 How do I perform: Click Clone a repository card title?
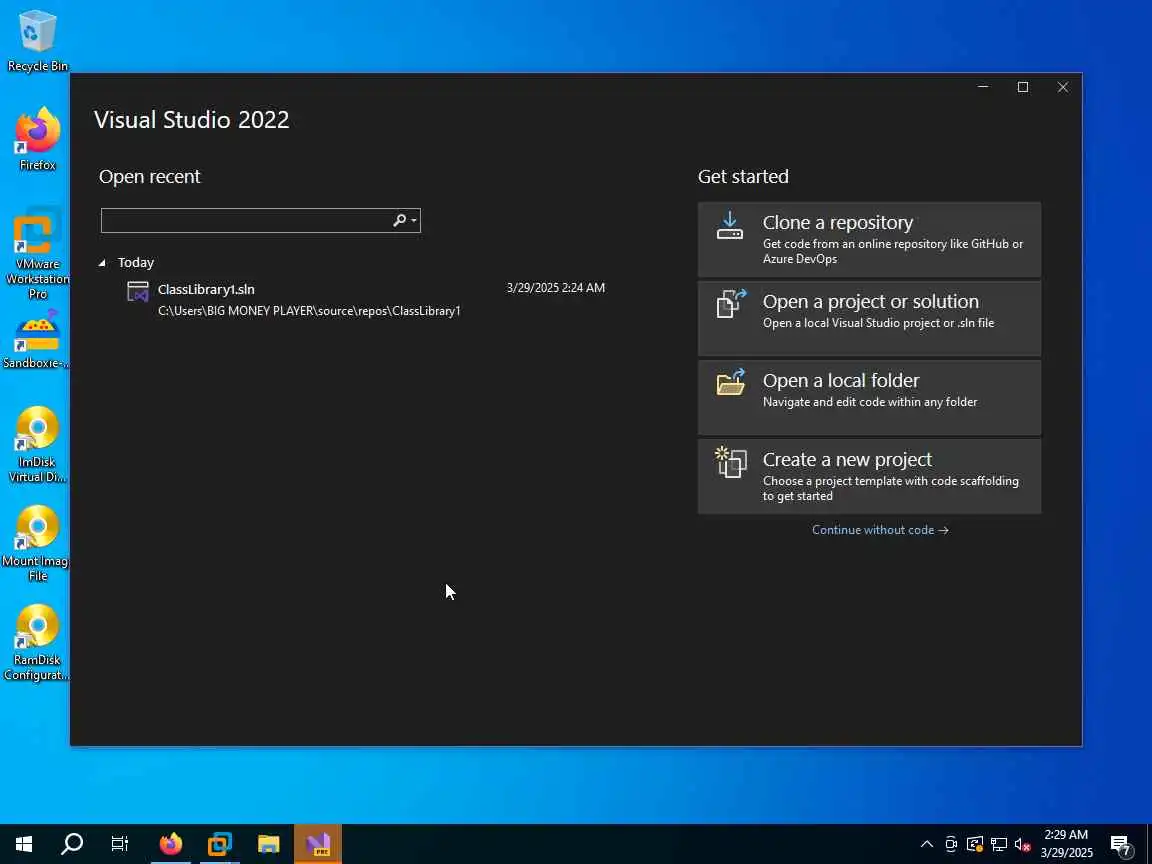click(x=838, y=223)
